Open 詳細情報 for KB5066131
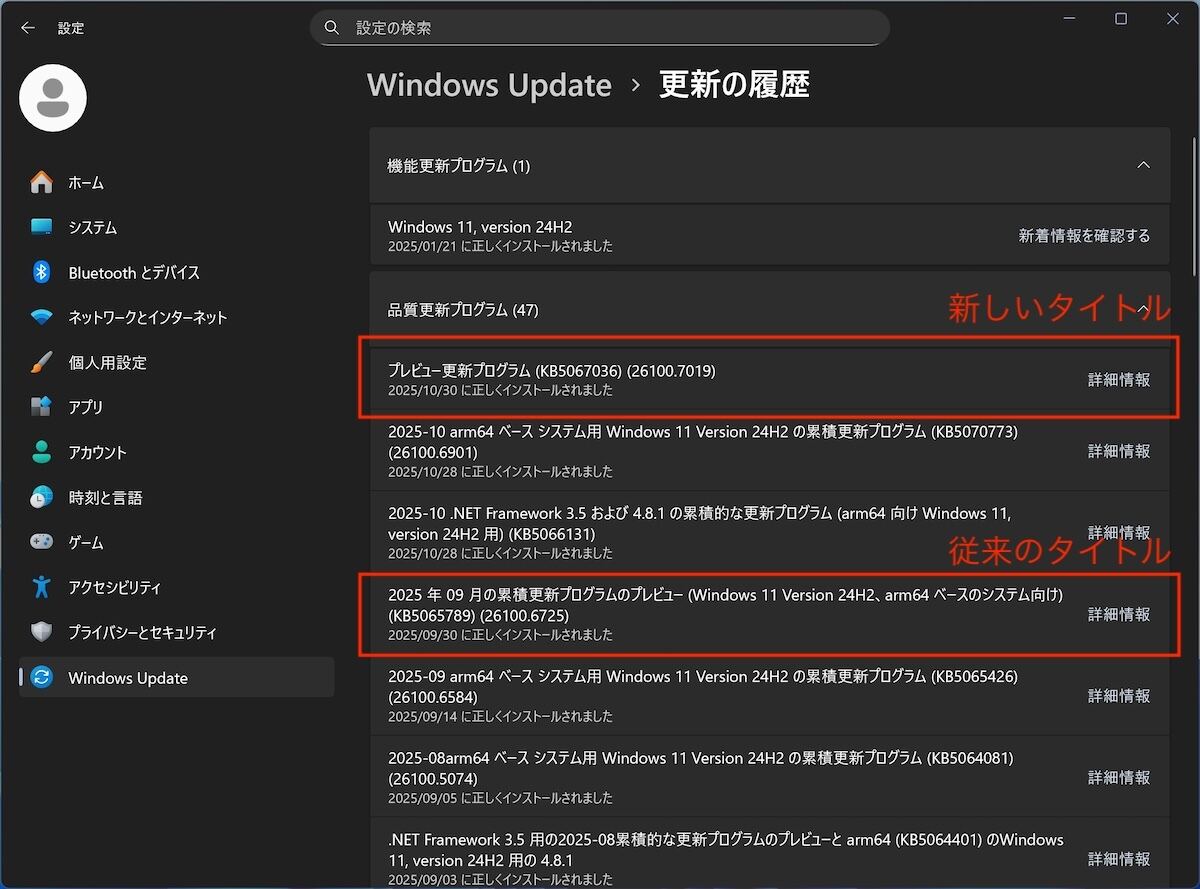This screenshot has height=889, width=1200. click(x=1119, y=533)
